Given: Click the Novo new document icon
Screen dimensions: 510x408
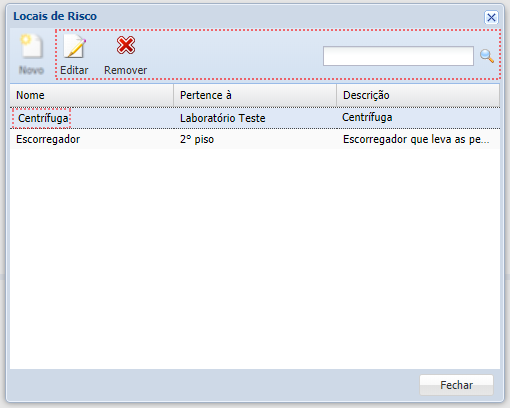Looking at the screenshot, I should pos(32,46).
